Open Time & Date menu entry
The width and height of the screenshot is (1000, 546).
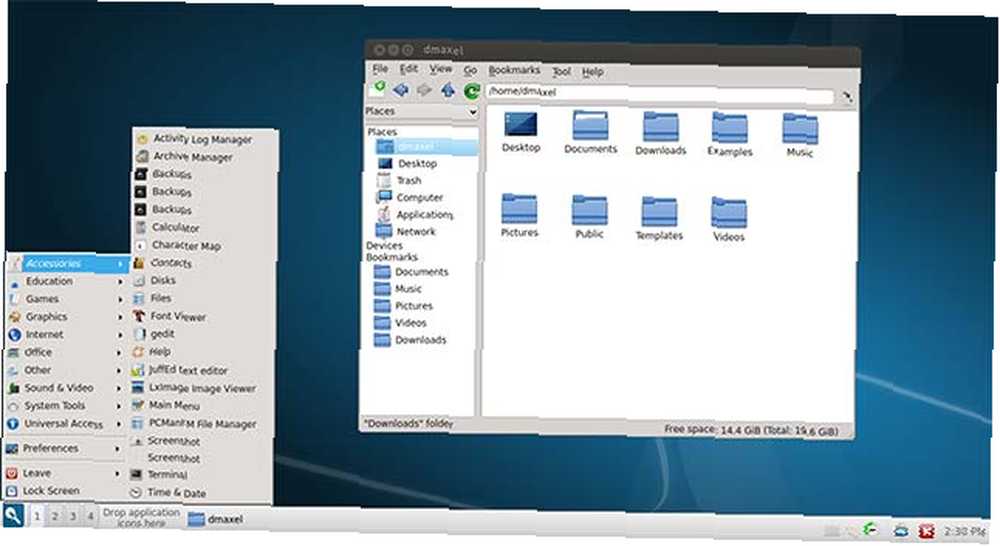pos(201,492)
